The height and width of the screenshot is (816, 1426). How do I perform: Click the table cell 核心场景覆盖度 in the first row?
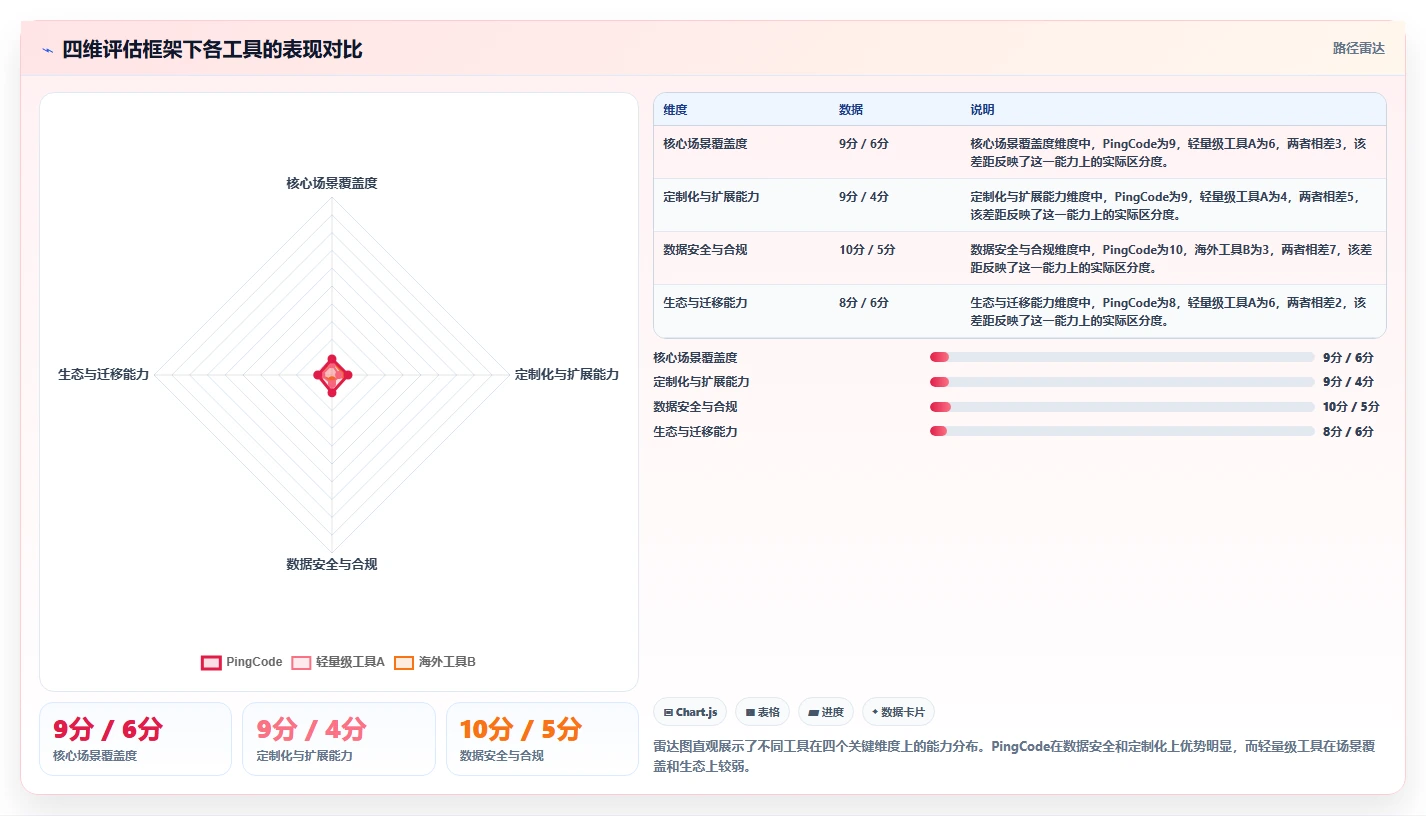705,144
